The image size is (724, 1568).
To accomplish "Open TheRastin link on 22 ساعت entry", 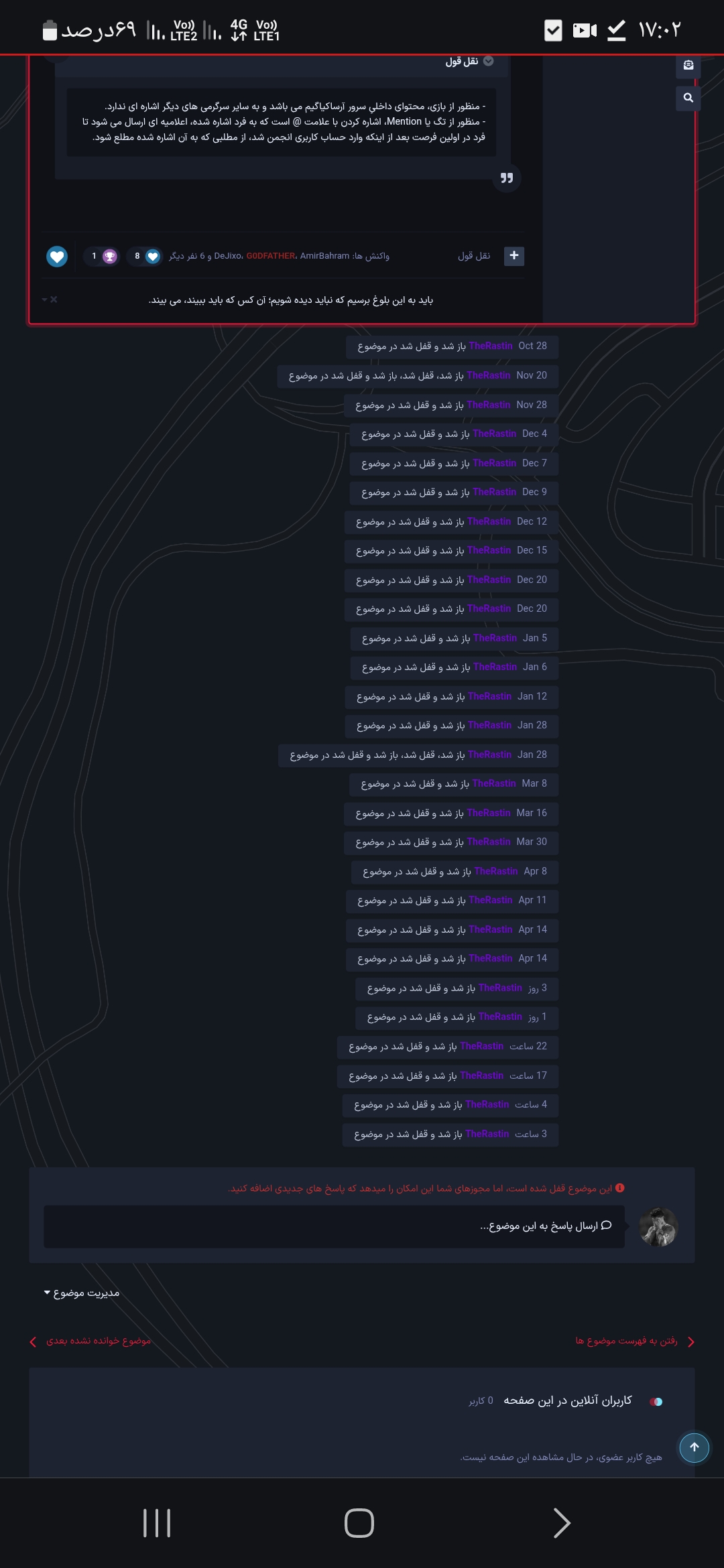I will tap(482, 1046).
